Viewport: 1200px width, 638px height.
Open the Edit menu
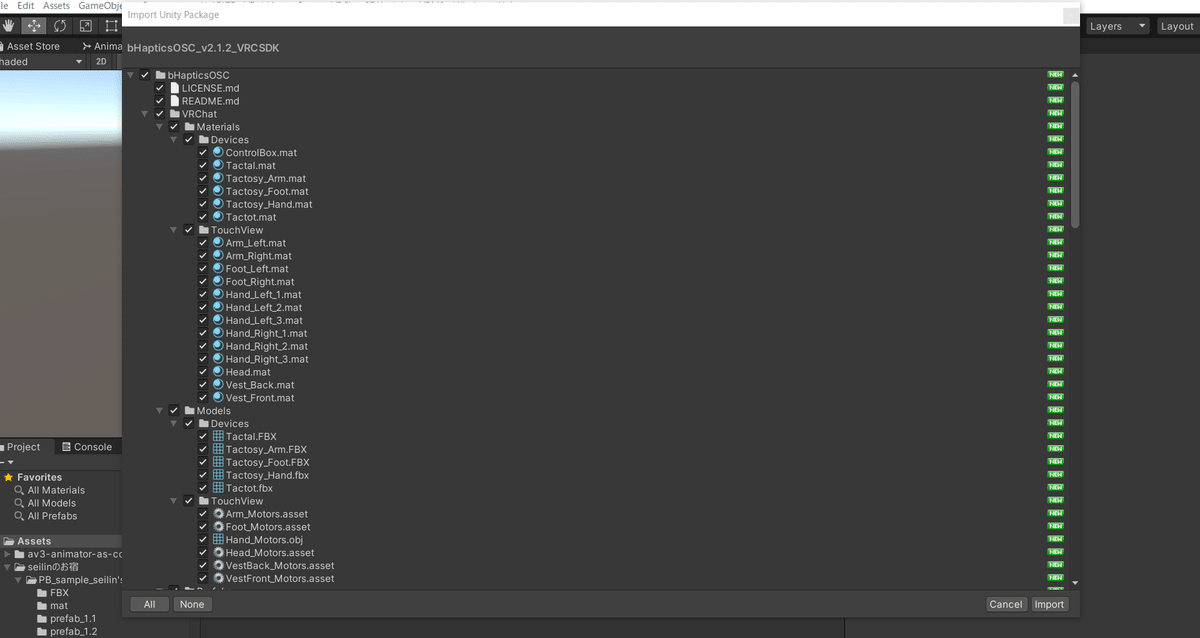pyautogui.click(x=25, y=6)
